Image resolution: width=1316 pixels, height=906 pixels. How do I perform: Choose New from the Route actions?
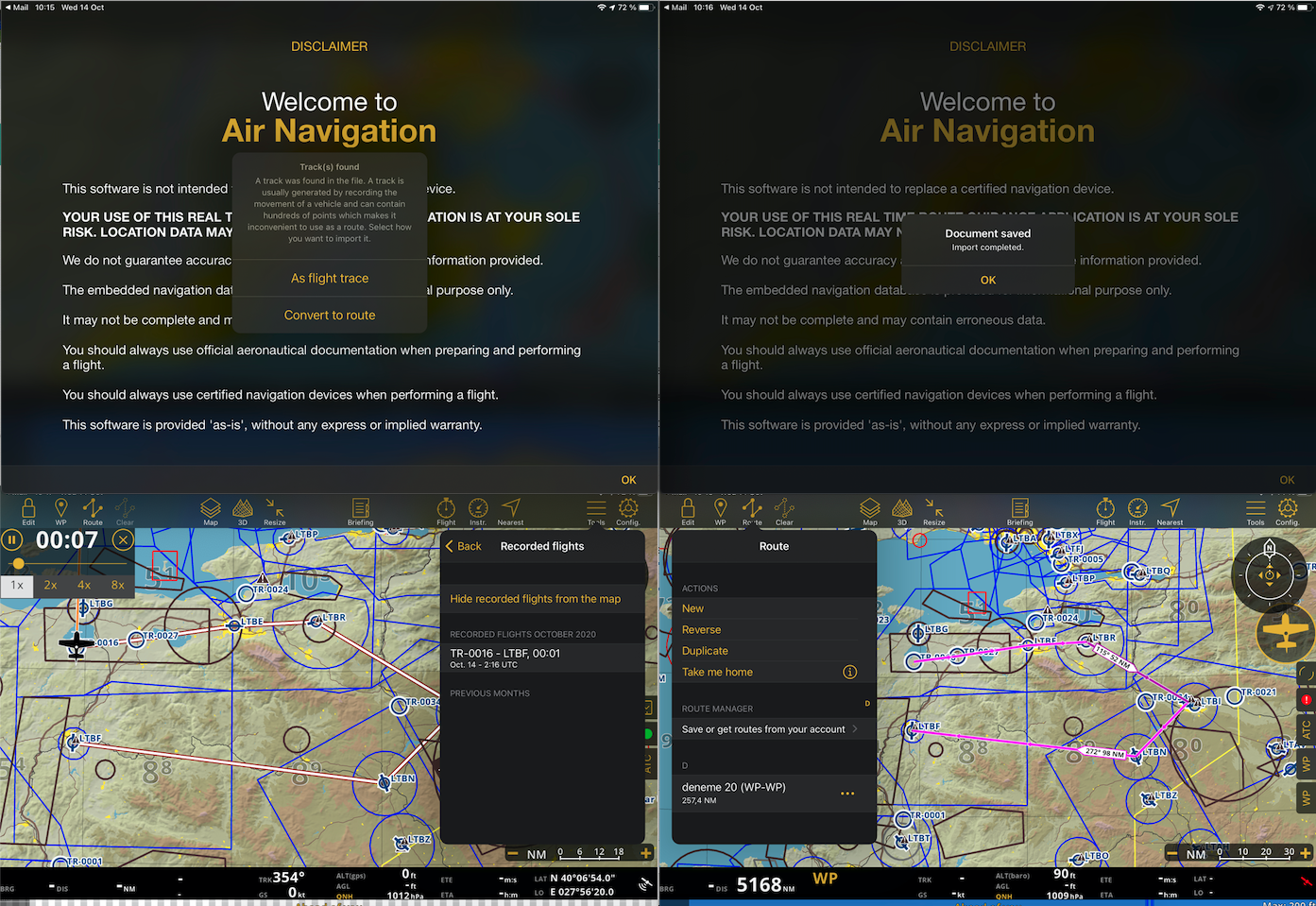point(692,607)
